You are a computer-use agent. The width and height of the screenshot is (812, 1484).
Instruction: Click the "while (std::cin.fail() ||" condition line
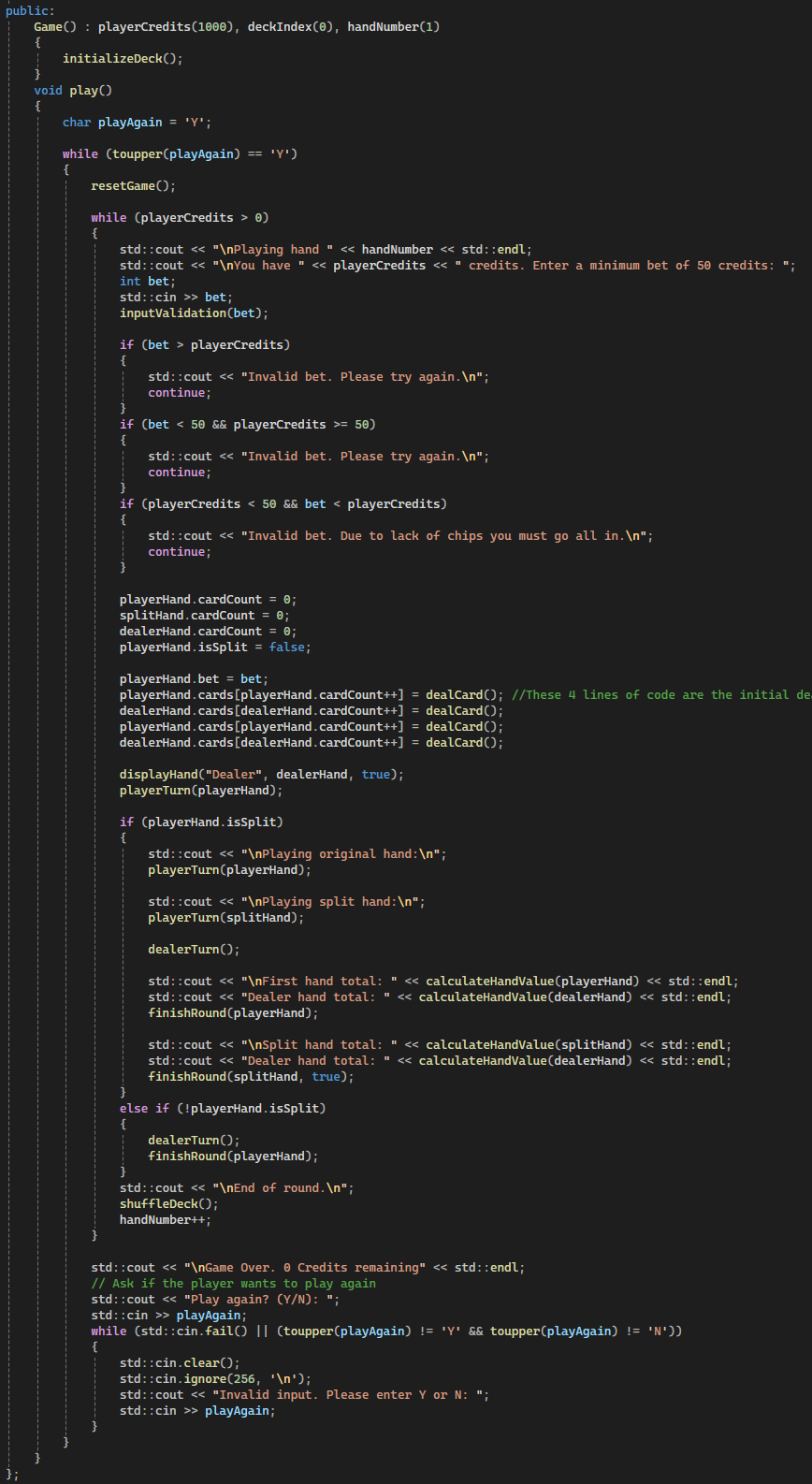[386, 1331]
